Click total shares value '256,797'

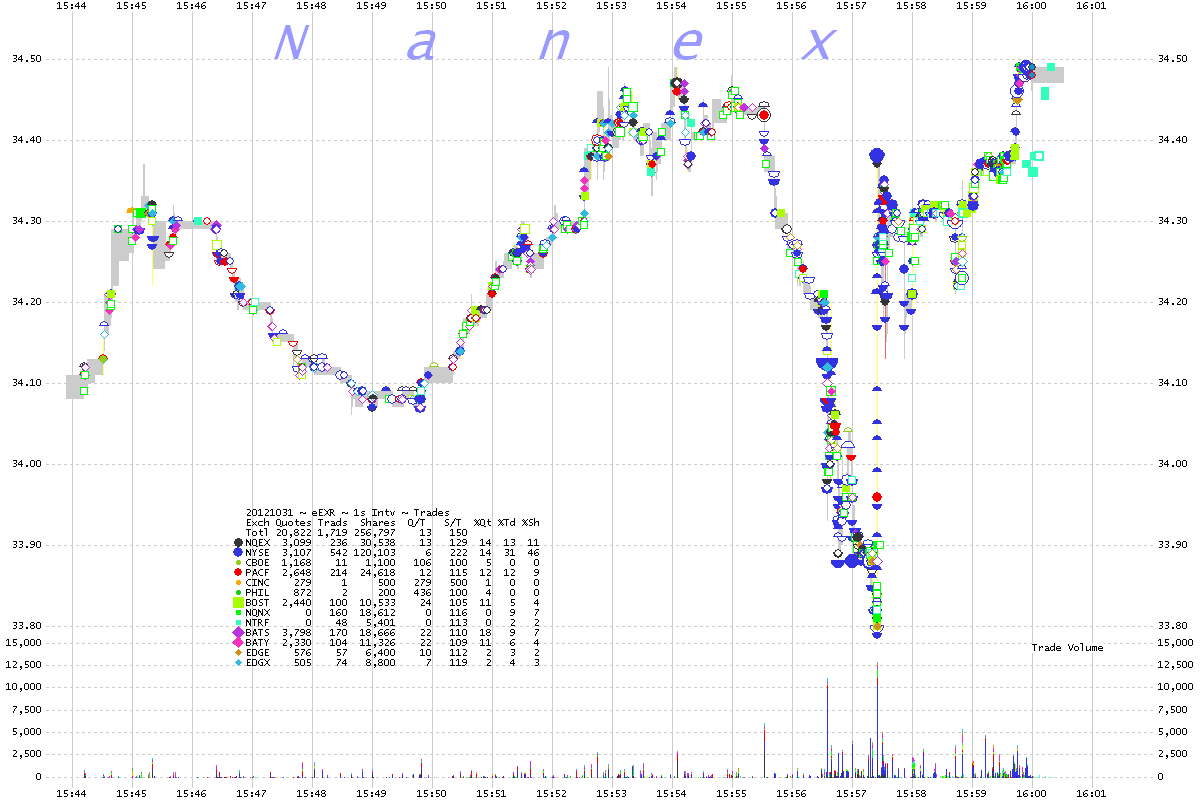[375, 532]
